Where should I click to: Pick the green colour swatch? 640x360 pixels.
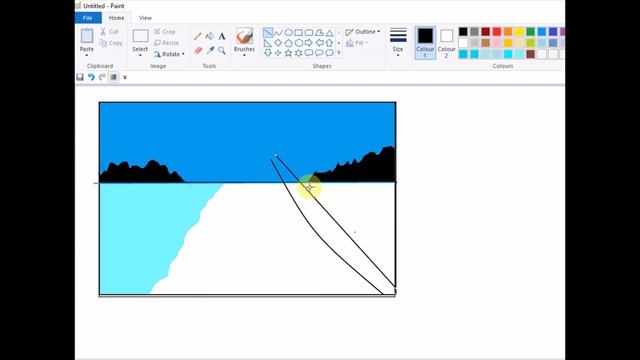click(x=531, y=31)
